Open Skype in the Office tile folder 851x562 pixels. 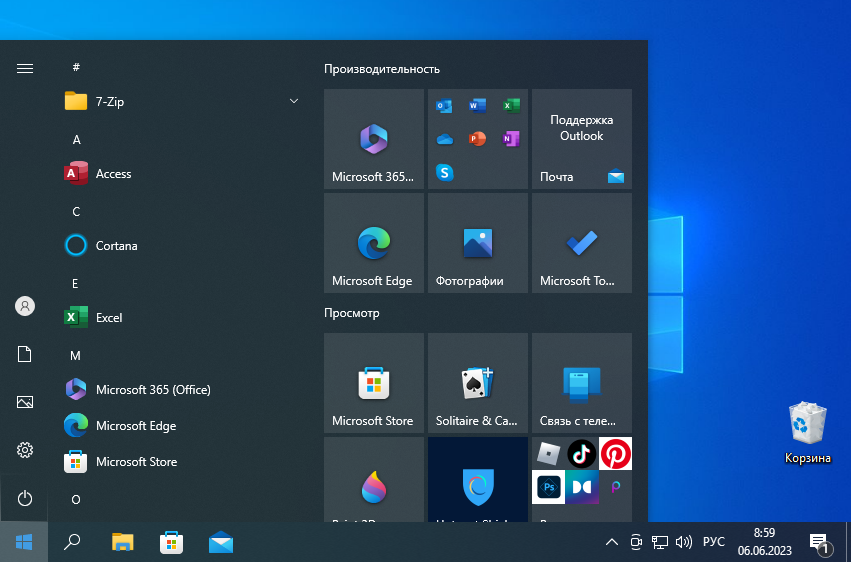[x=444, y=173]
